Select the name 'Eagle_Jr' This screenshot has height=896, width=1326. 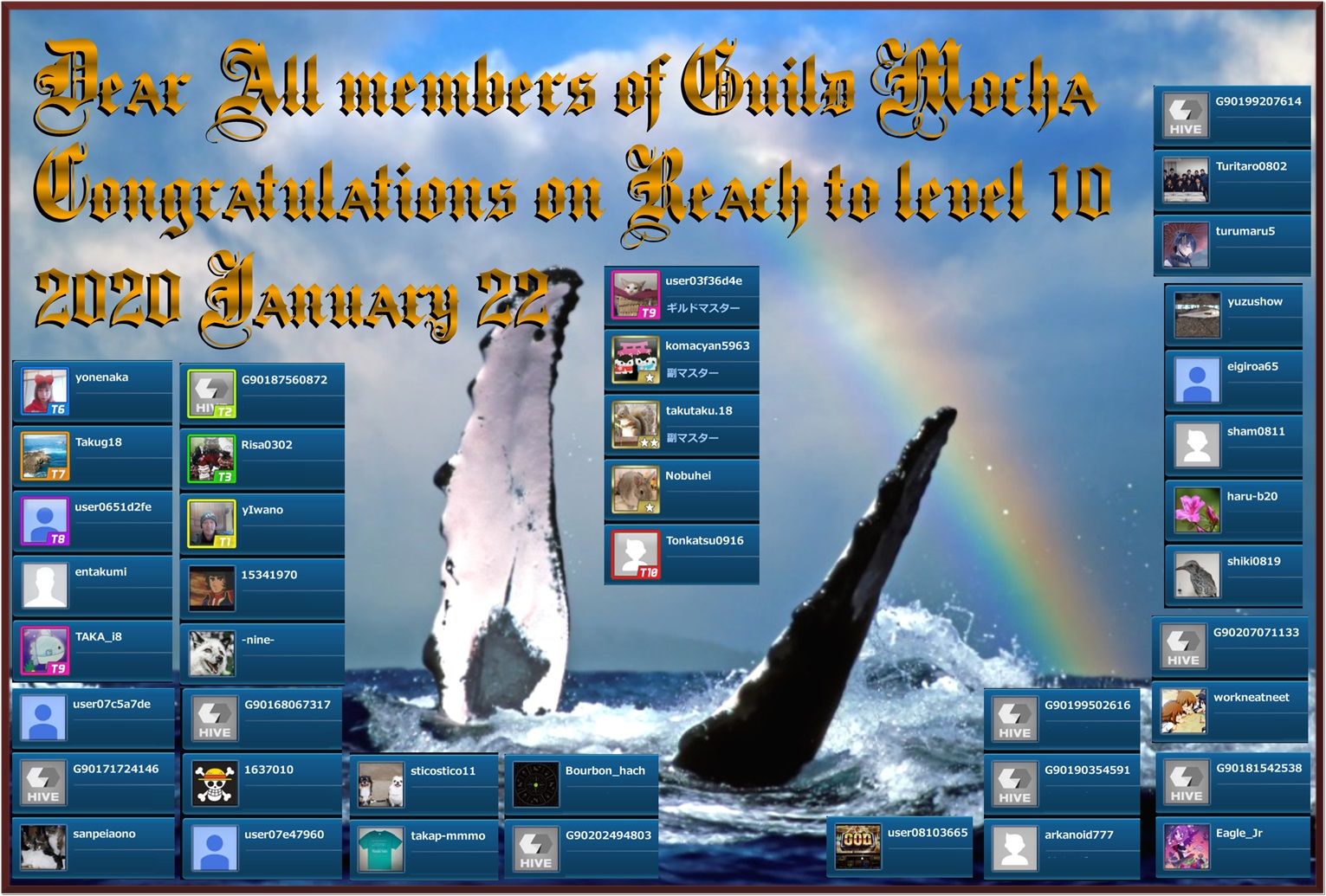[1239, 834]
